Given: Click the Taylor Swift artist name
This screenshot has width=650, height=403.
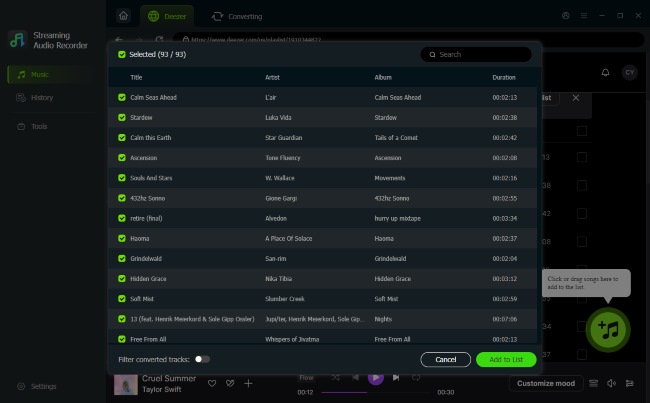Looking at the screenshot, I should pos(162,389).
